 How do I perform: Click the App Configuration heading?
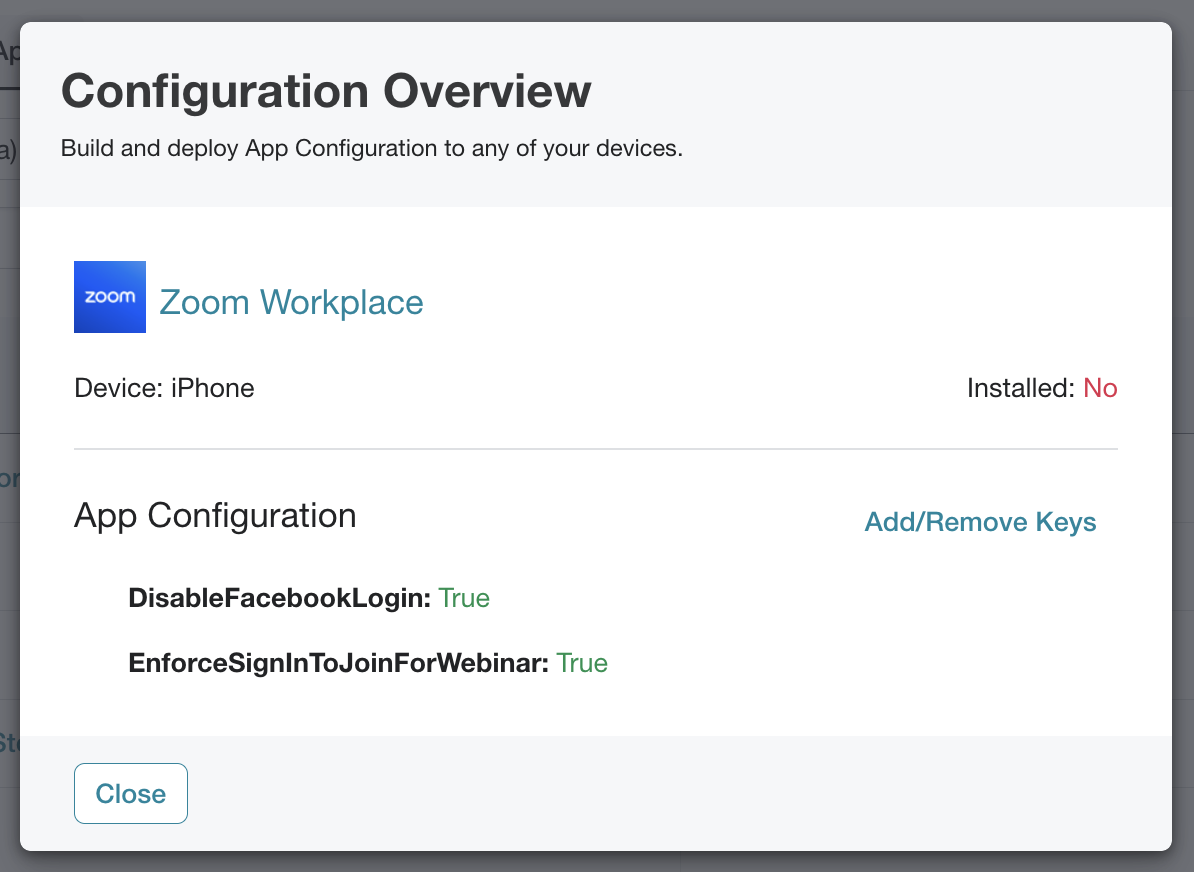215,516
